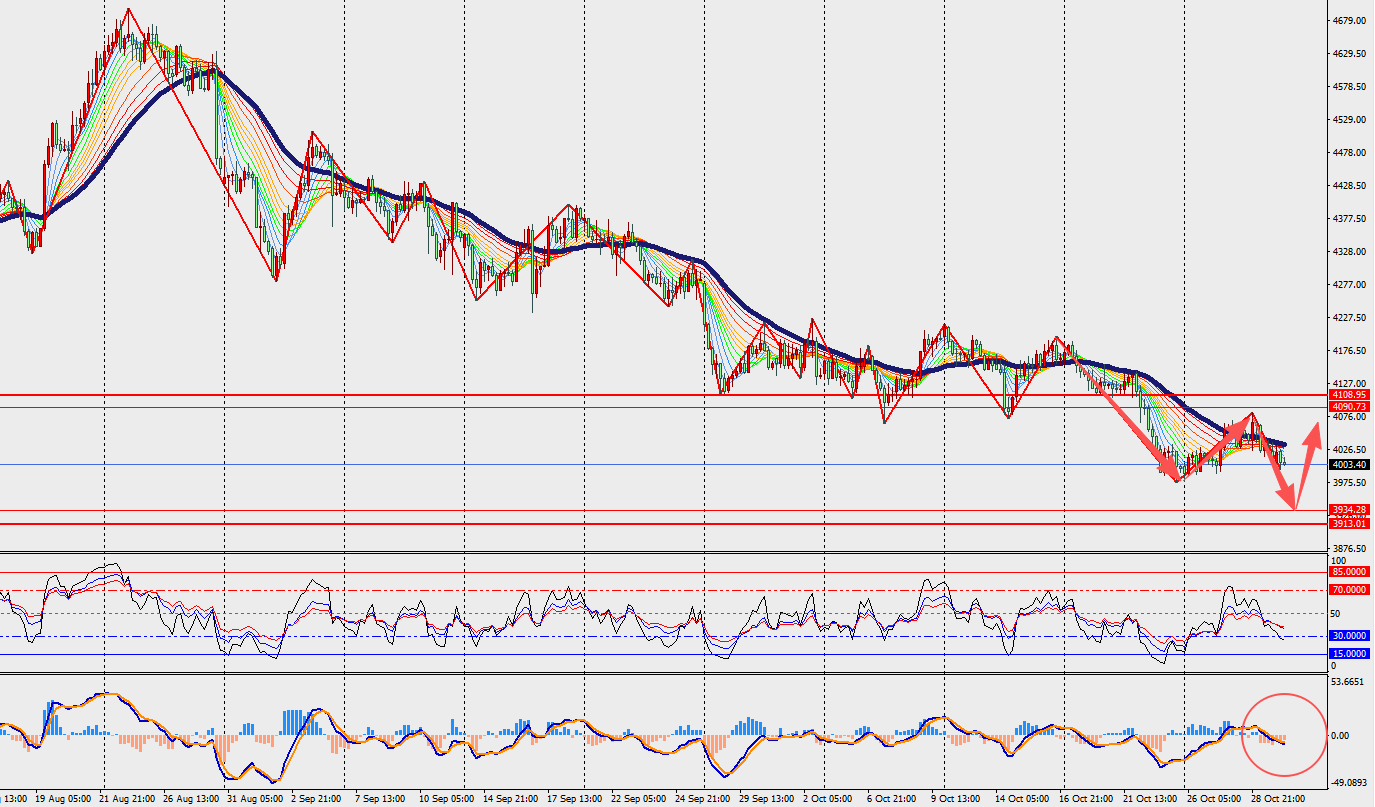Select the 4529.00 price scale value
The height and width of the screenshot is (807, 1375).
[x=1349, y=120]
